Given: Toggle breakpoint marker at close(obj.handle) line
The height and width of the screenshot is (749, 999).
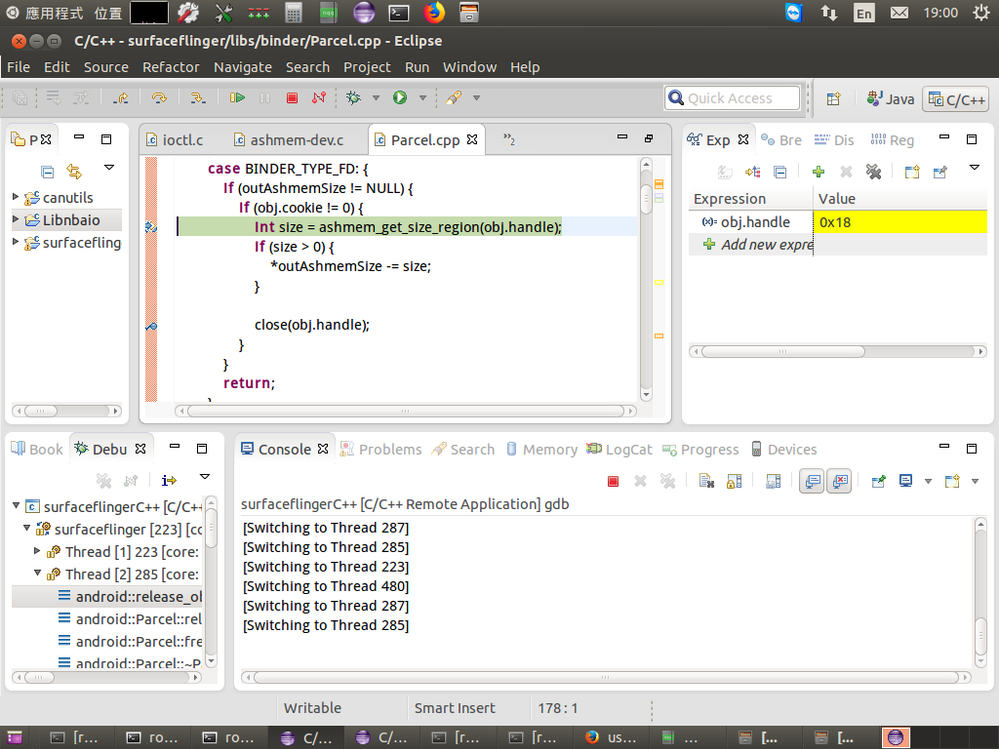Looking at the screenshot, I should pos(151,326).
